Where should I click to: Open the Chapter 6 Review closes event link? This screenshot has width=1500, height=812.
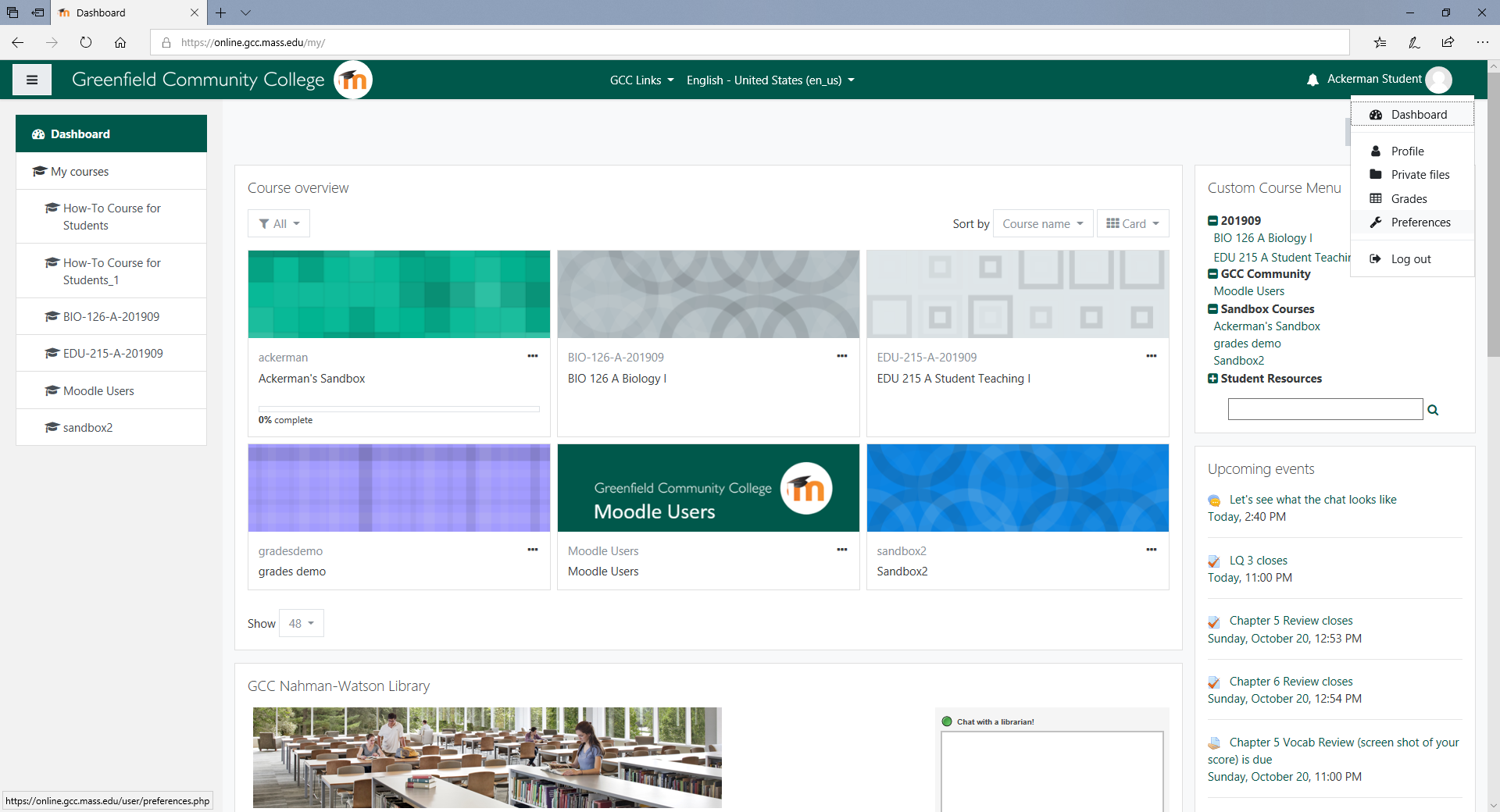tap(1291, 682)
